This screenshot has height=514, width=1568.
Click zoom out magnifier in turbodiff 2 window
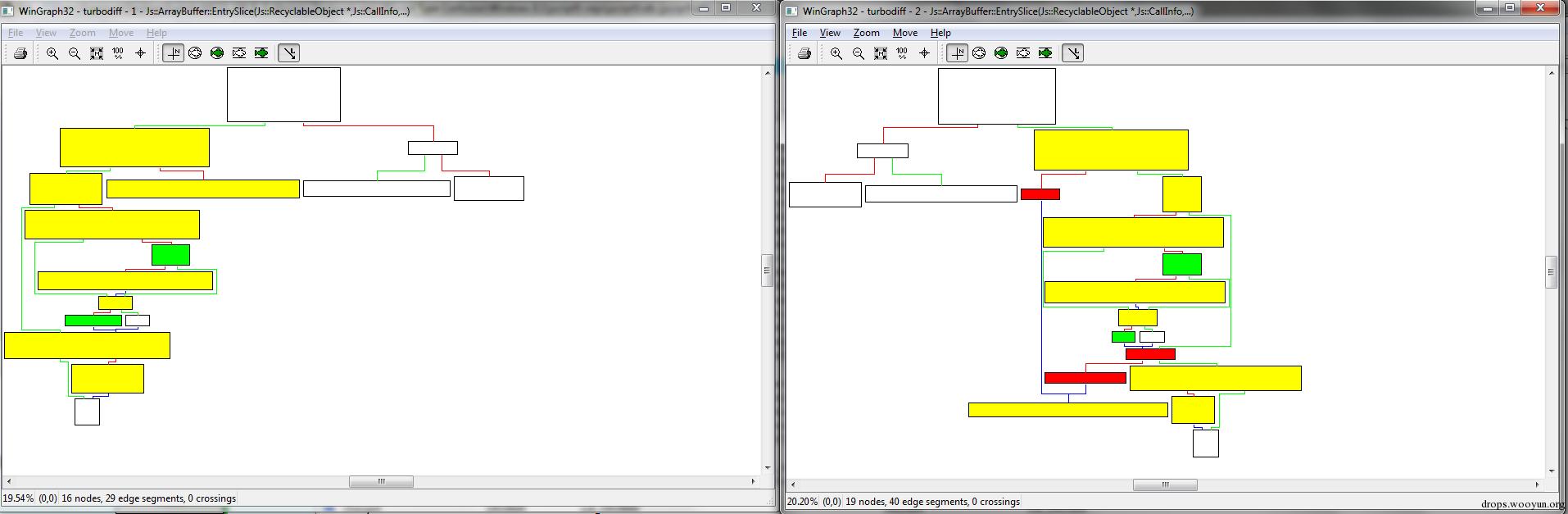[859, 53]
